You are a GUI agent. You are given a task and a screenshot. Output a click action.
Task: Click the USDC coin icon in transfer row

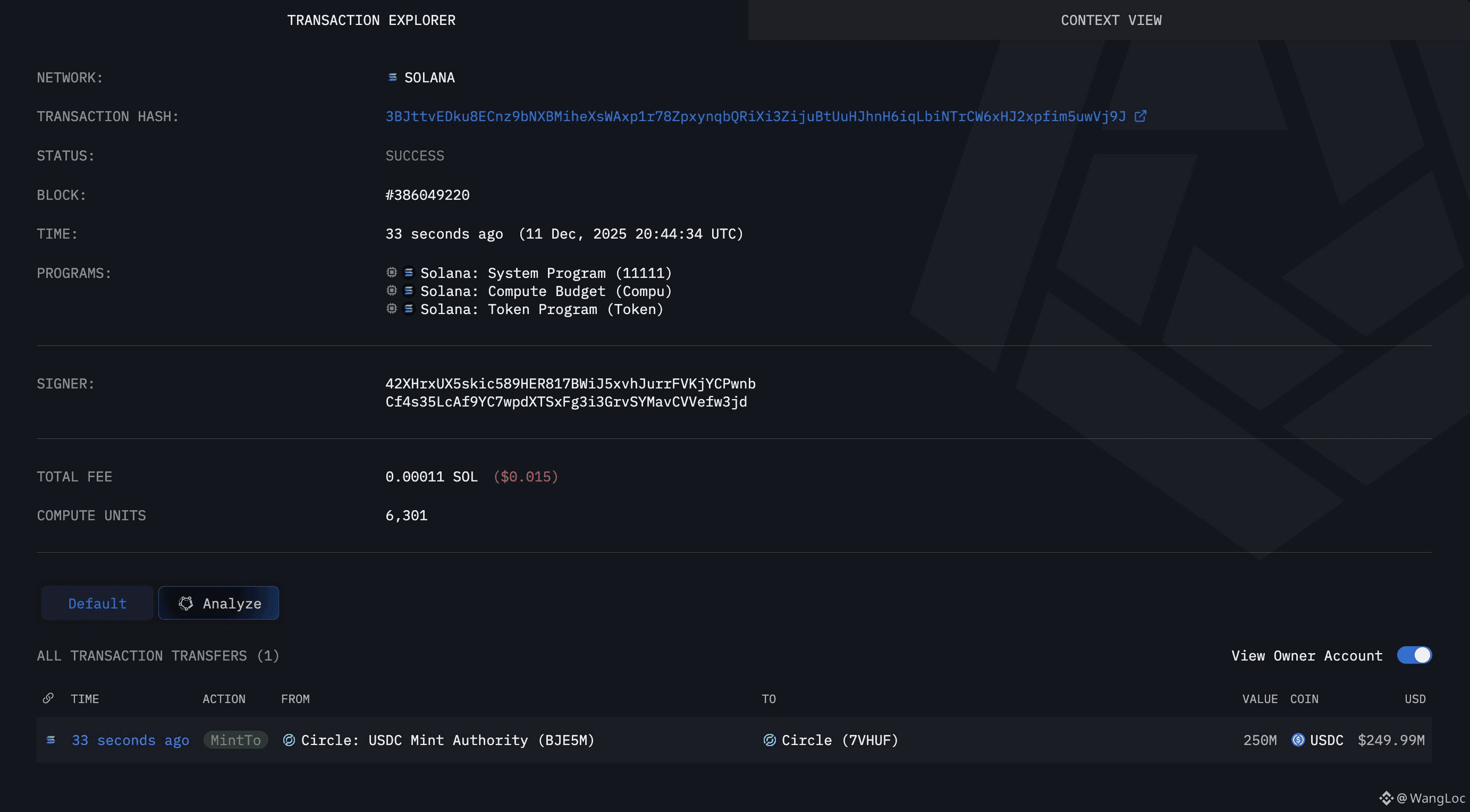[x=1298, y=740]
